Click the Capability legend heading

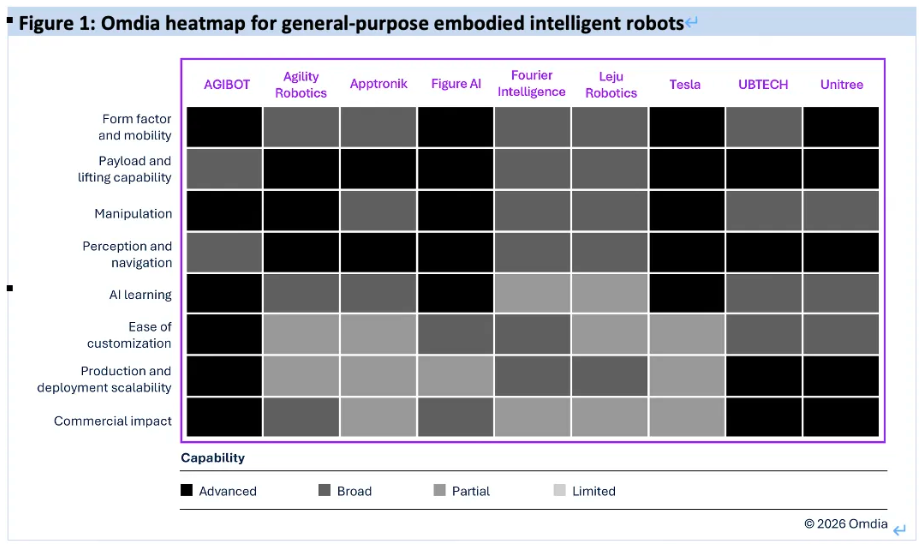tap(213, 458)
